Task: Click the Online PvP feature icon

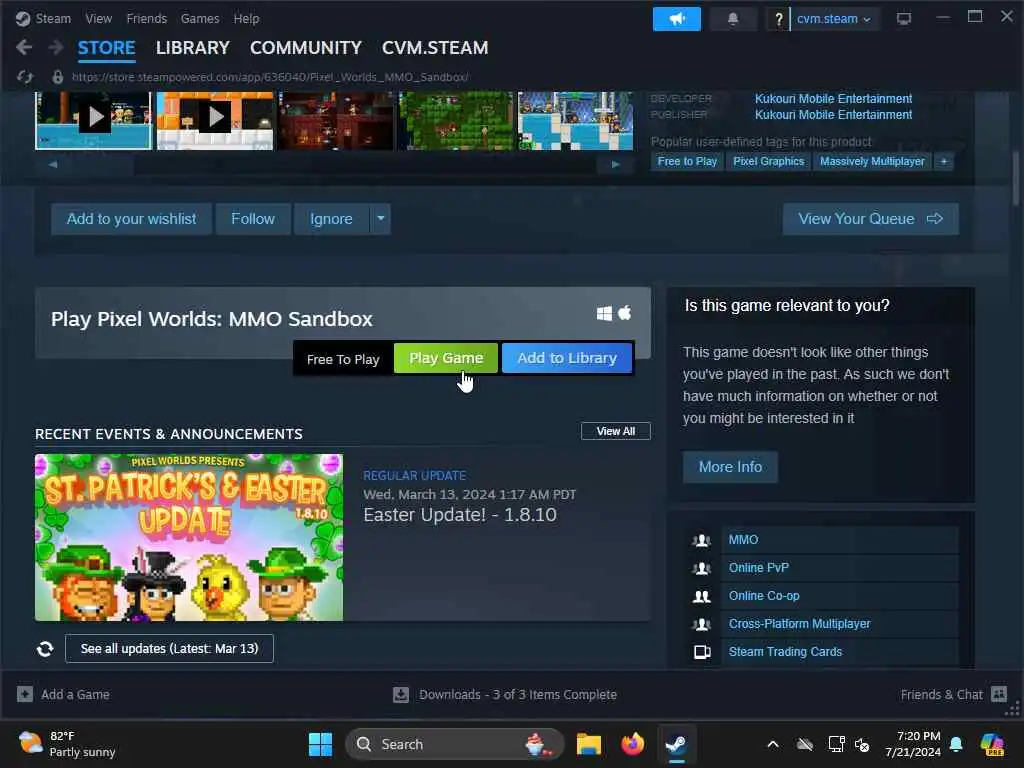Action: [701, 568]
